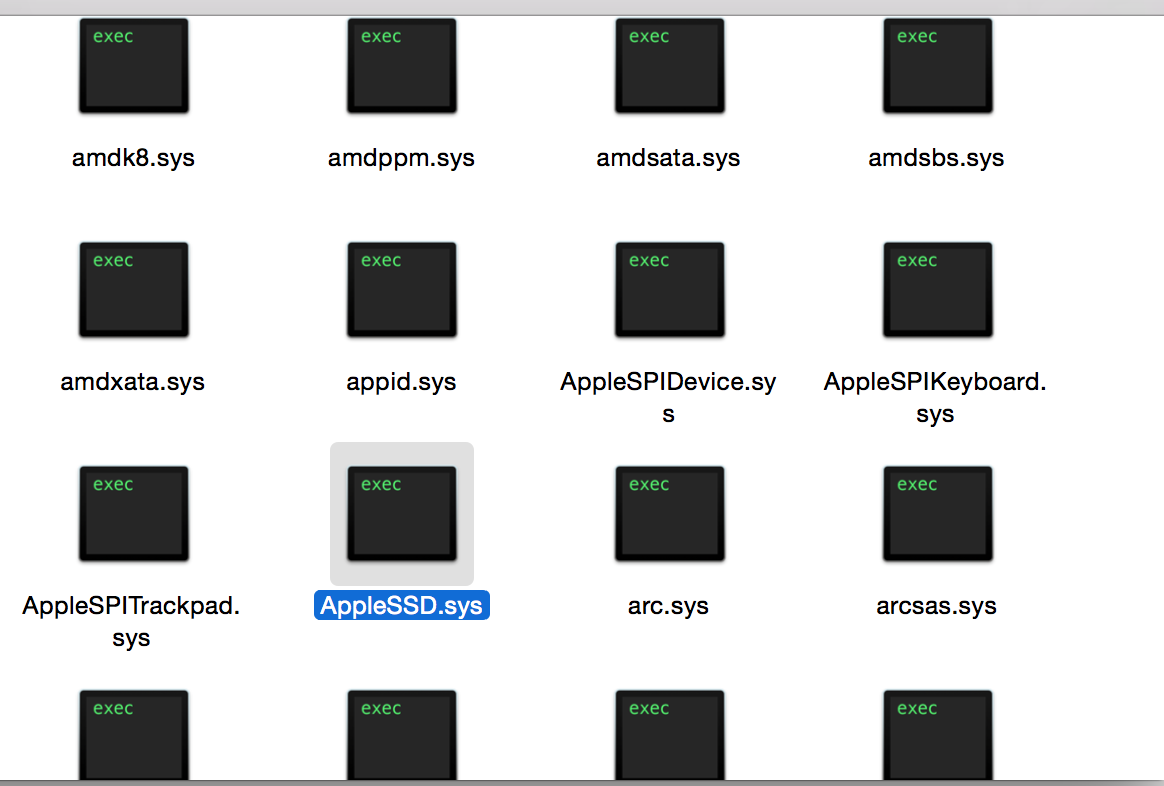Select the appid.sys exec icon
The width and height of the screenshot is (1164, 786).
402,289
